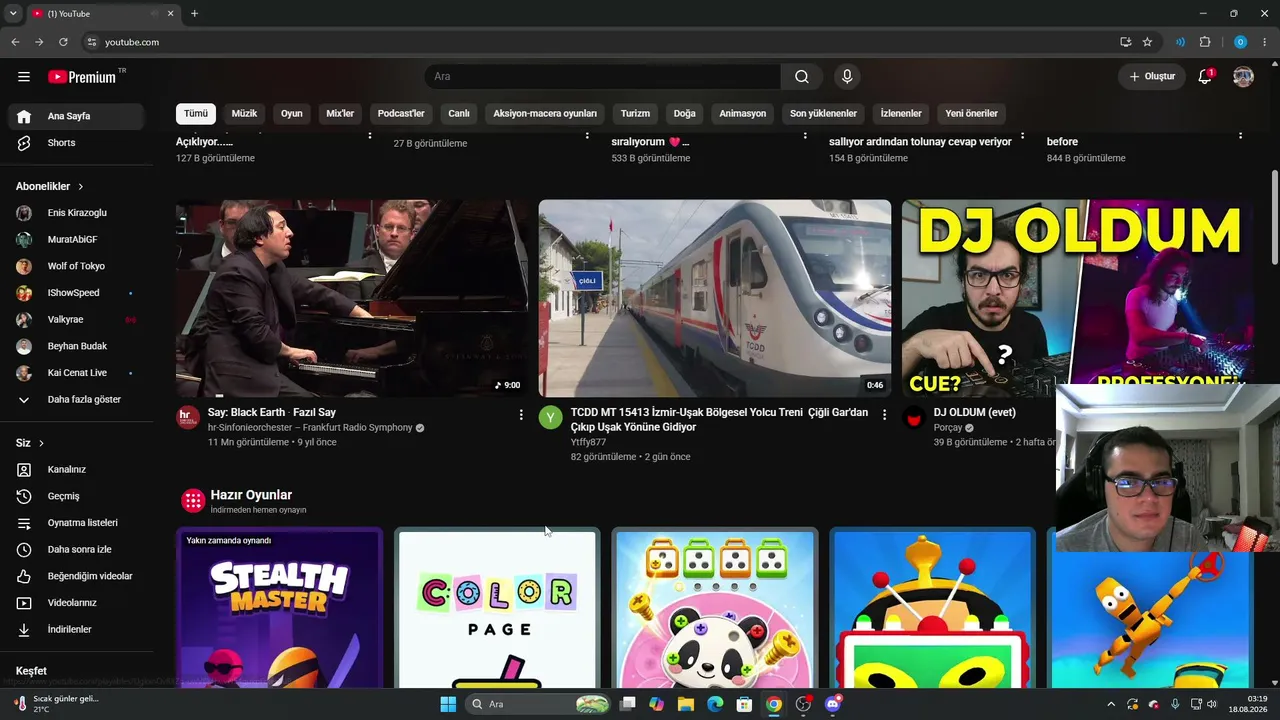Open the Color Page game card

(497, 608)
